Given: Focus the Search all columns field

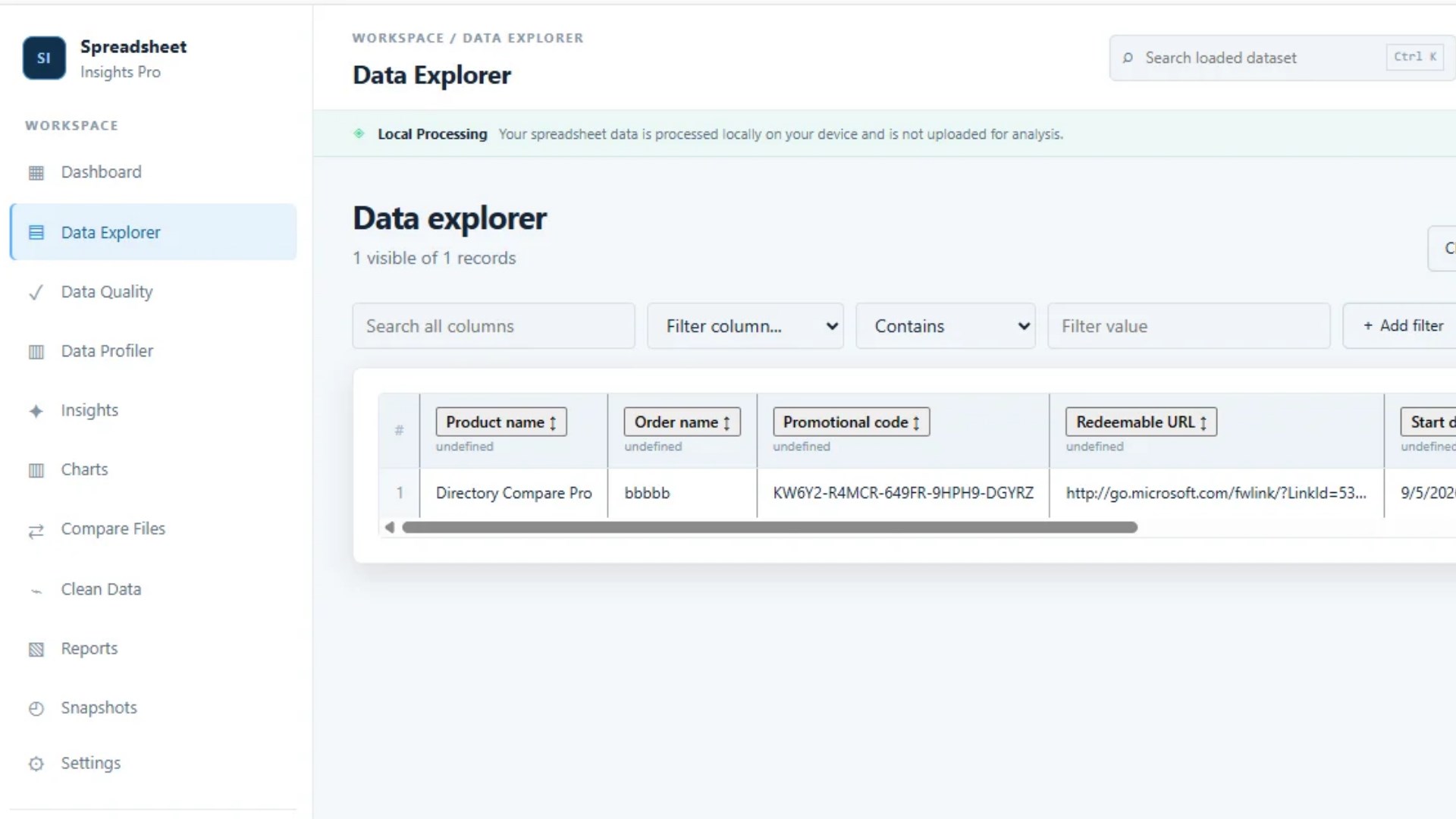Looking at the screenshot, I should [494, 326].
